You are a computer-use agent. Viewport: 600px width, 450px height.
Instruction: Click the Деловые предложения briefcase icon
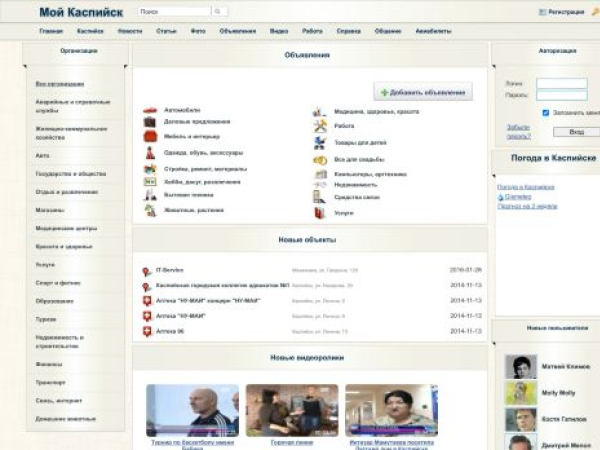(x=150, y=122)
